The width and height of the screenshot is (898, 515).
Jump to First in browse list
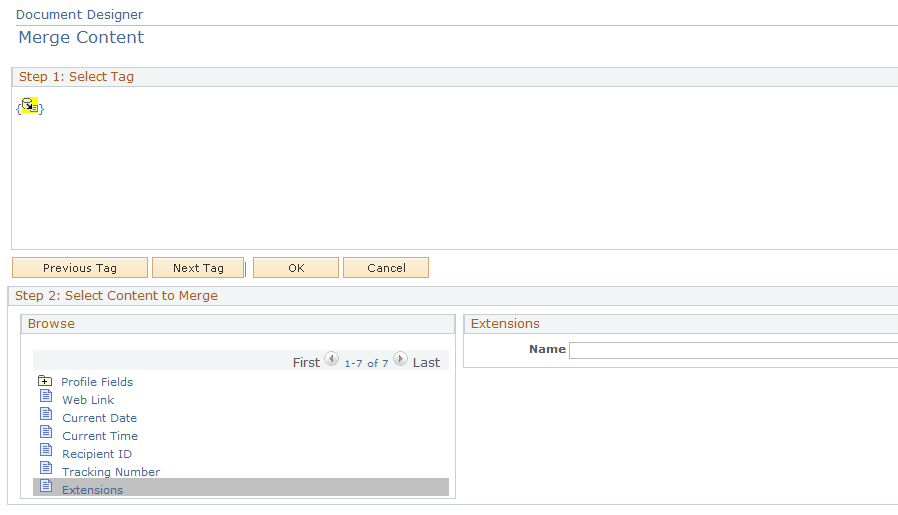coord(306,363)
